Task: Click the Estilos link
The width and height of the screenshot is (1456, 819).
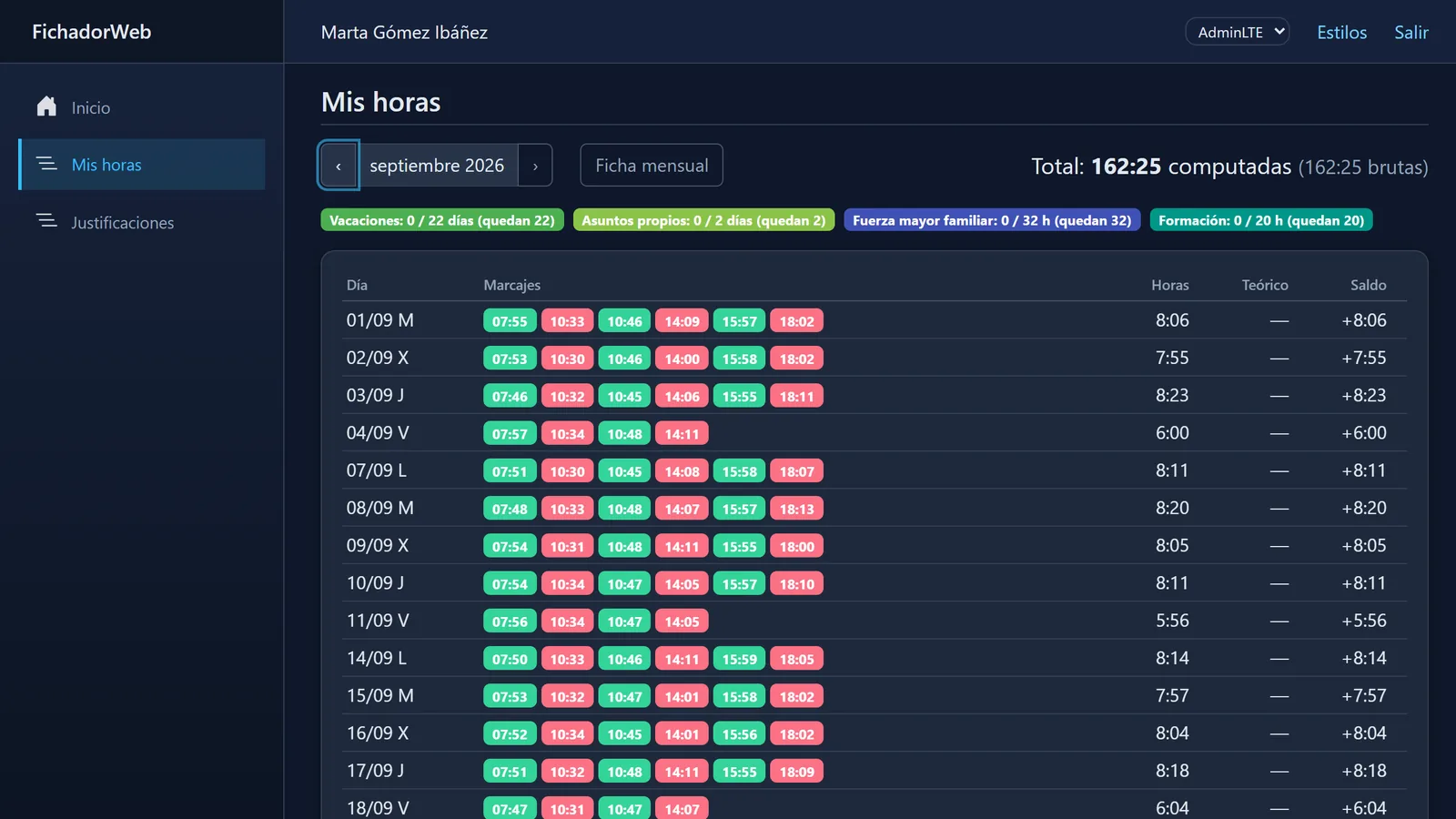Action: (1341, 32)
